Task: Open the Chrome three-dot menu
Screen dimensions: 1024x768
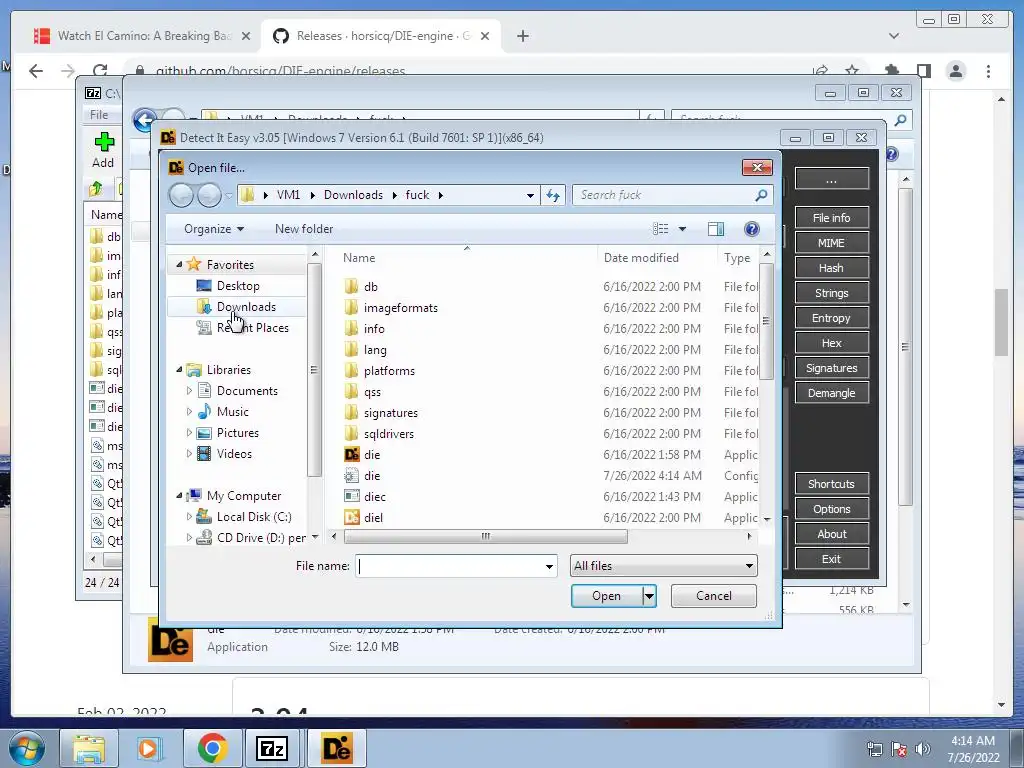Action: coord(988,71)
